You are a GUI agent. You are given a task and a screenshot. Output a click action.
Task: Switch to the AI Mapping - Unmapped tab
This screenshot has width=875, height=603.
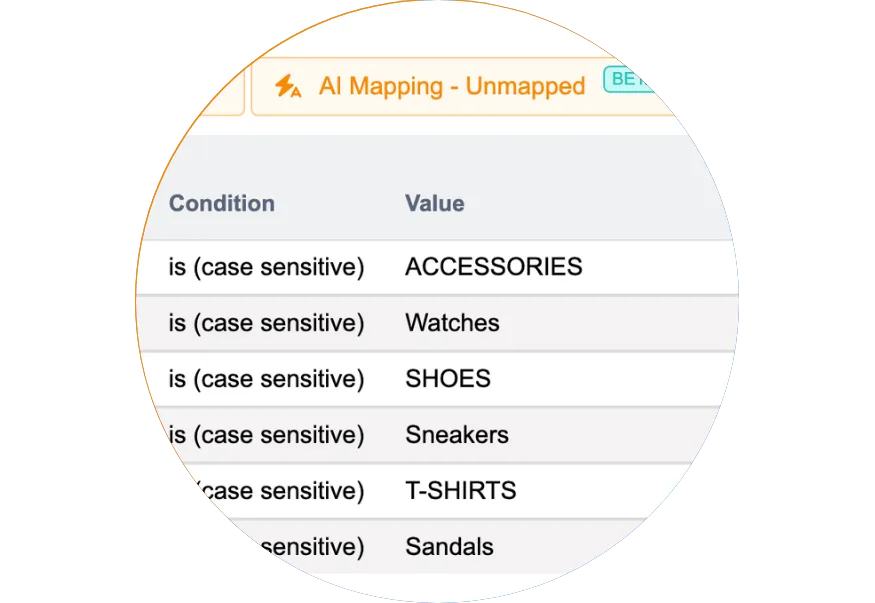[x=451, y=86]
